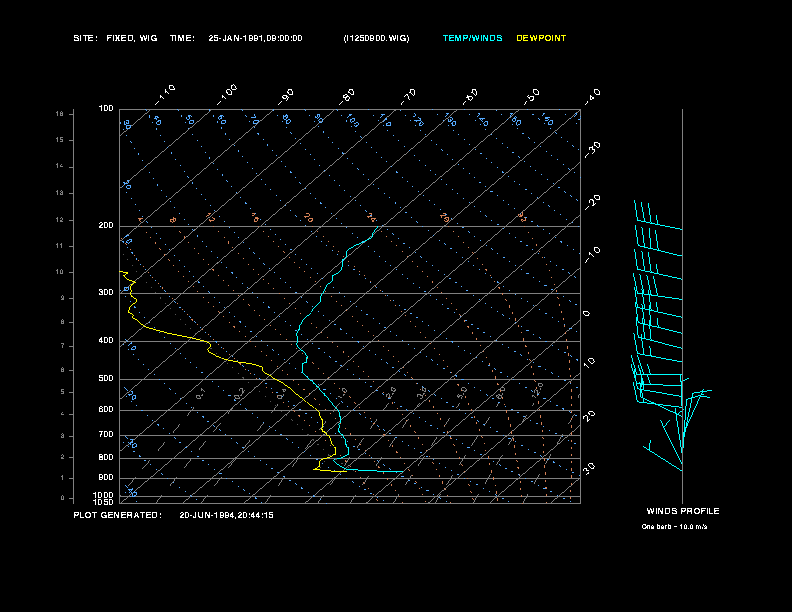Click the -30 temperature label on right edge
The width and height of the screenshot is (792, 612).
pos(592,149)
